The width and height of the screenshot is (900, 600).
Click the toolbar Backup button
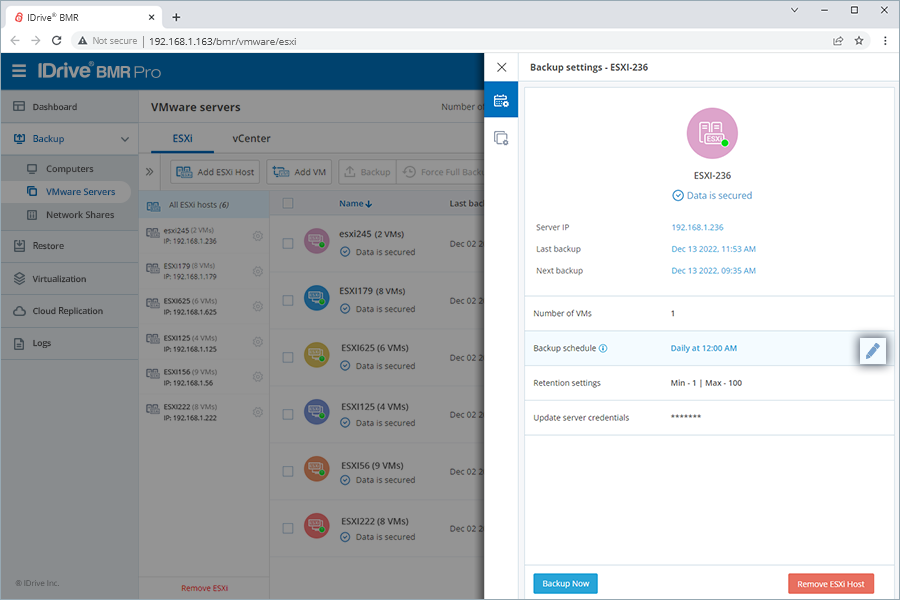coord(367,172)
